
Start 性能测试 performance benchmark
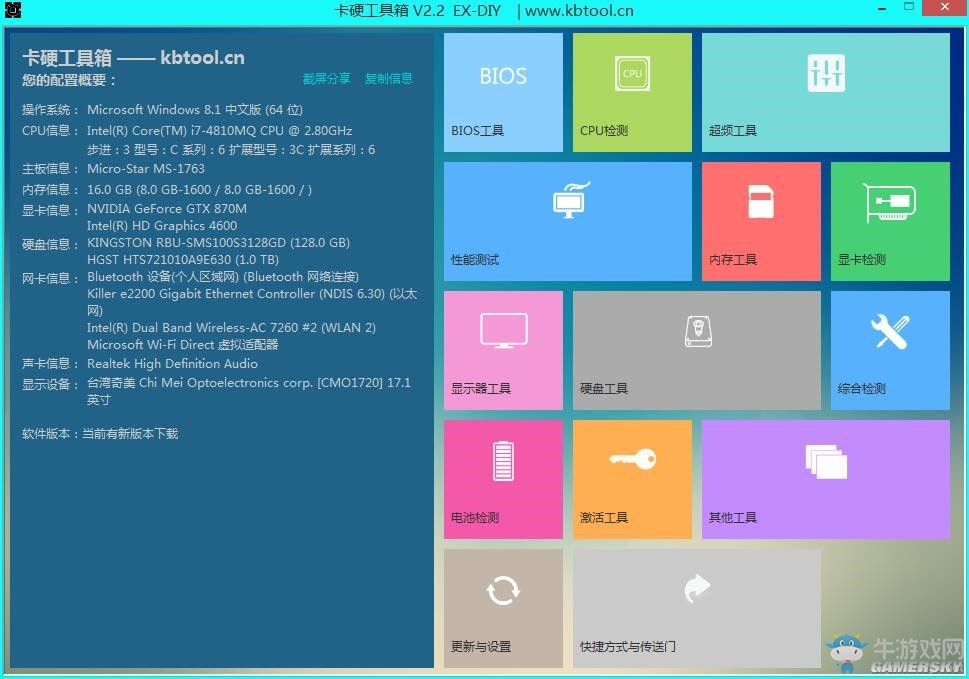point(567,220)
